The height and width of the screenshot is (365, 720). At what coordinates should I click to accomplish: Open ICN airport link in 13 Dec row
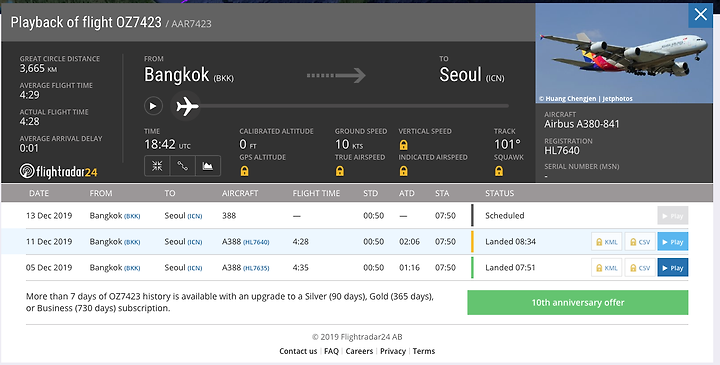coord(195,216)
